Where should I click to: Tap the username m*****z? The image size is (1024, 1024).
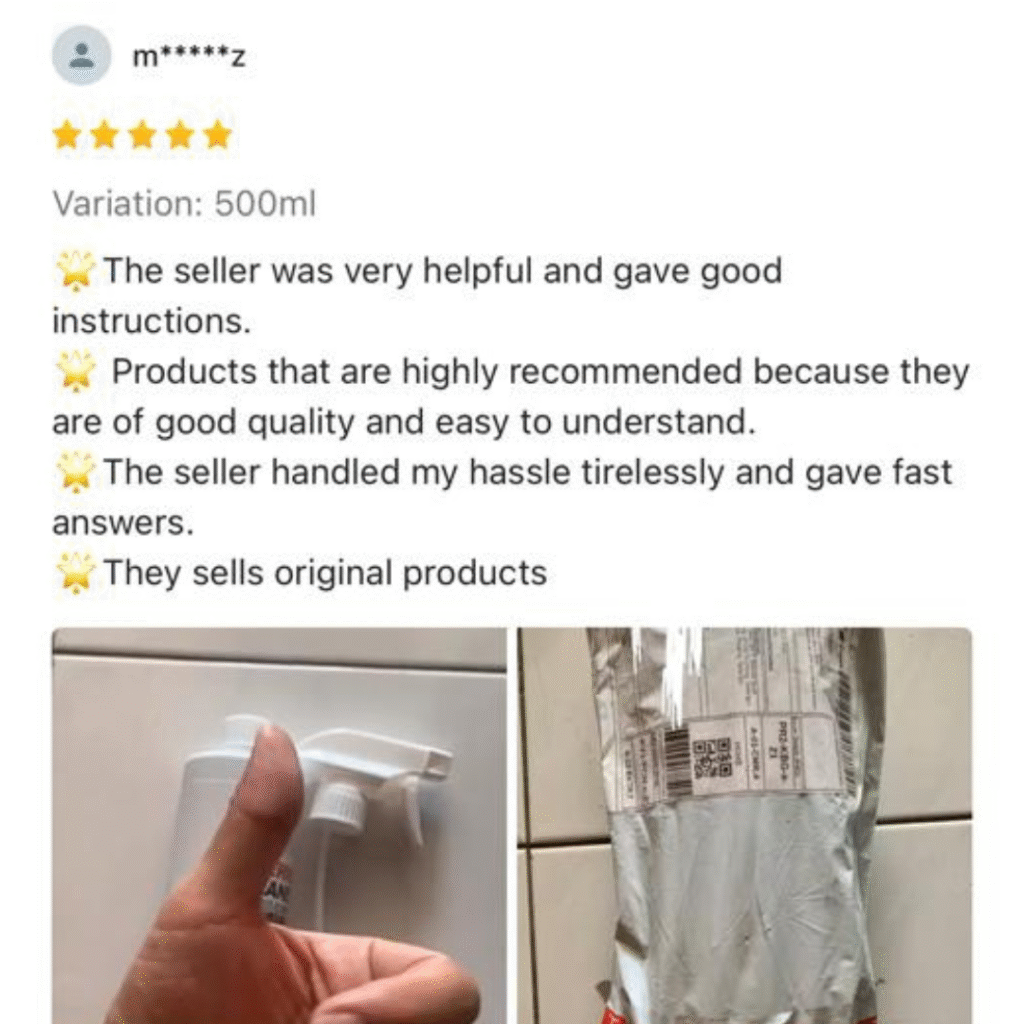pyautogui.click(x=189, y=57)
